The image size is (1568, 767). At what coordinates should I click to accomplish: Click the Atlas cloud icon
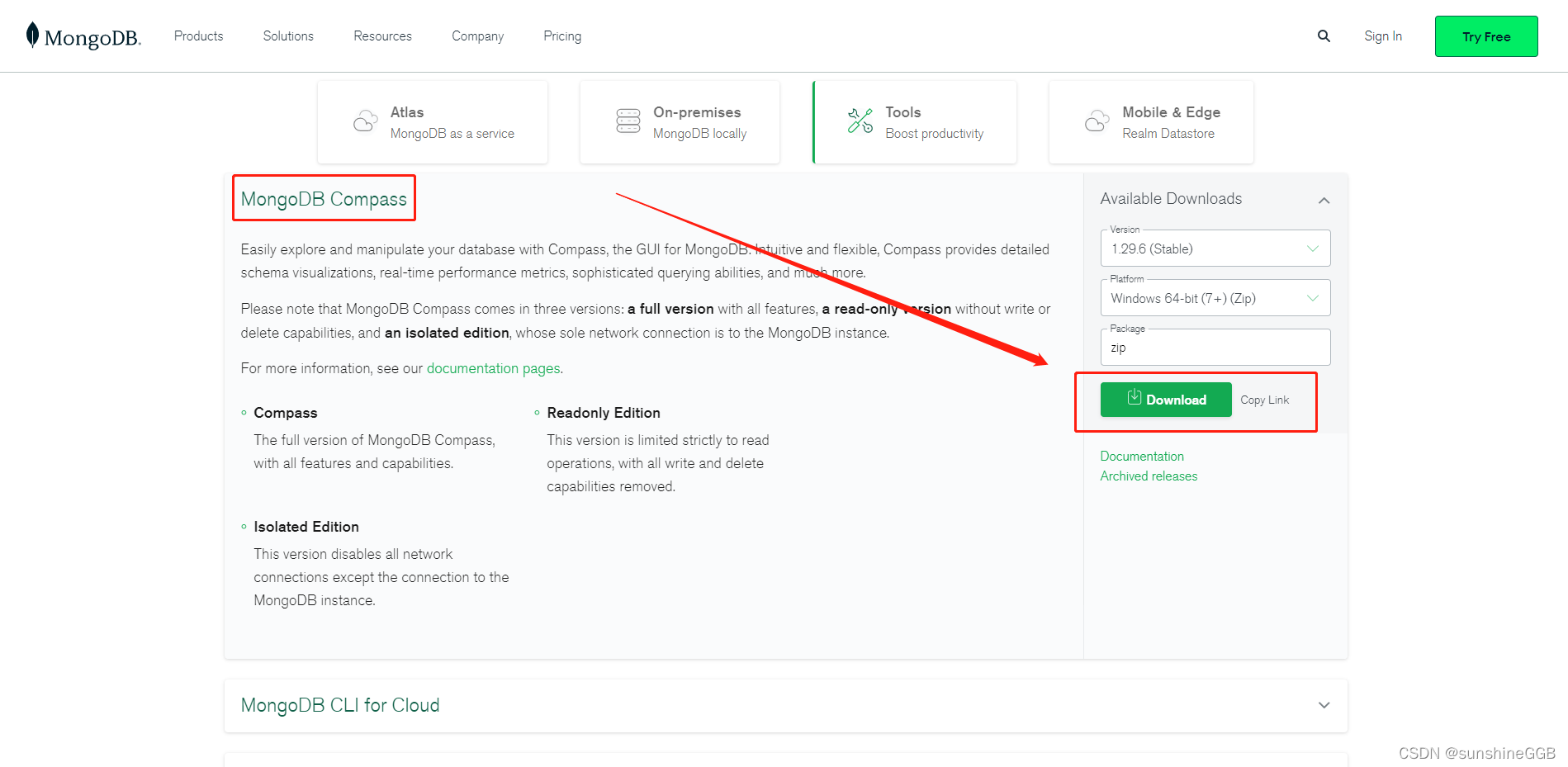point(365,122)
